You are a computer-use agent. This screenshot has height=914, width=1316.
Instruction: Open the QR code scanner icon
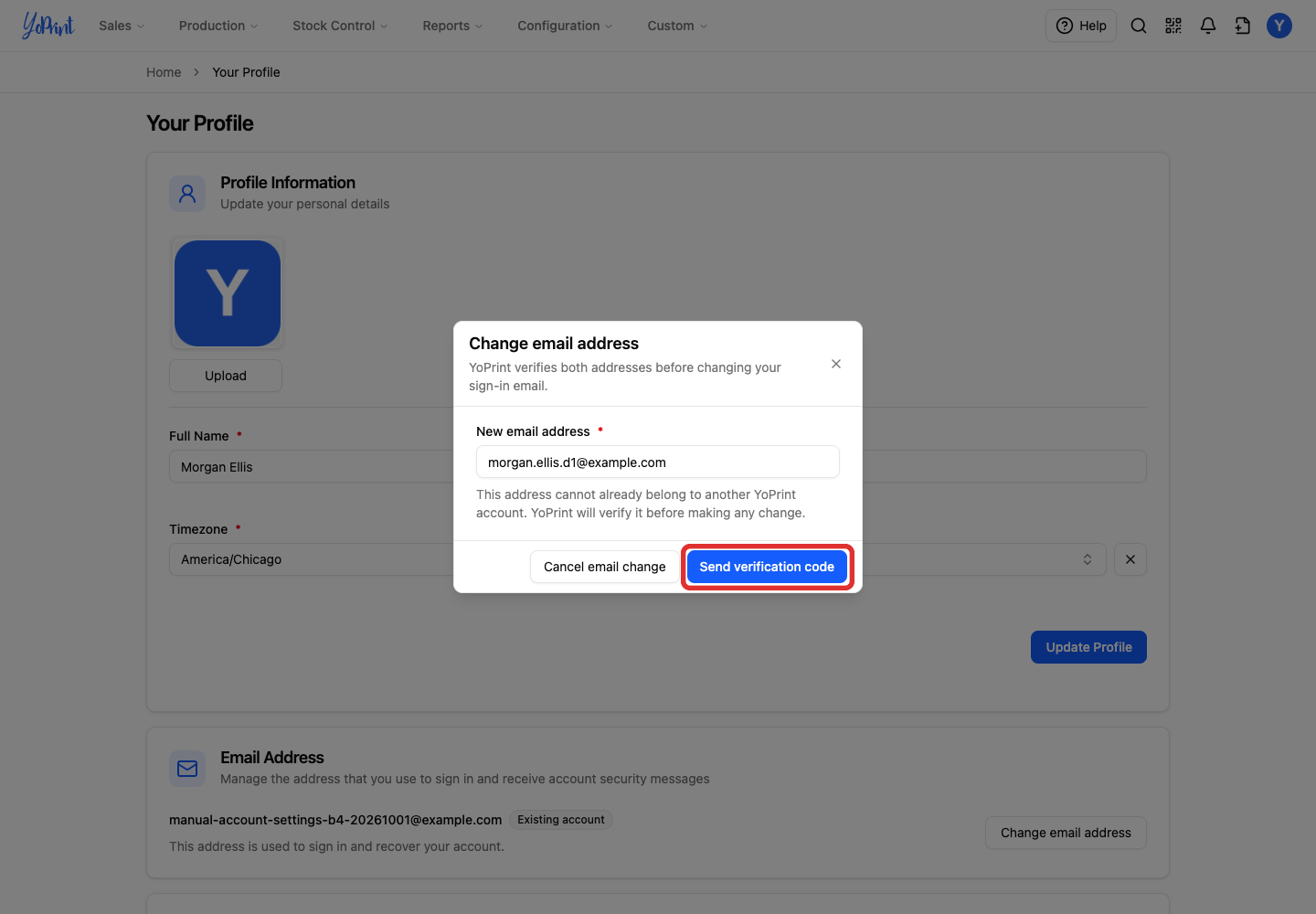coord(1173,26)
